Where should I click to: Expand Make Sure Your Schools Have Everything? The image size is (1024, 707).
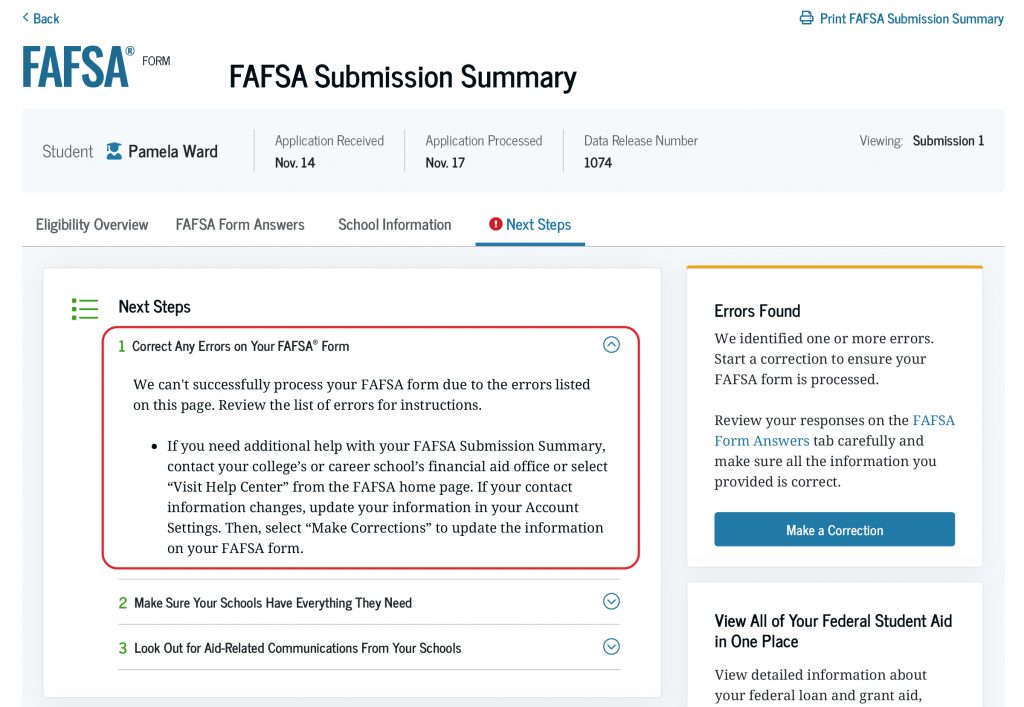pos(611,602)
